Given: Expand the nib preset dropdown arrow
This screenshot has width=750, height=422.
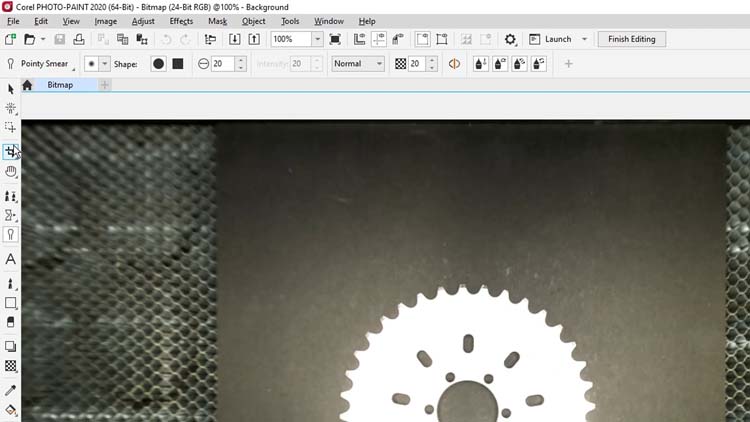Looking at the screenshot, I should pyautogui.click(x=104, y=64).
